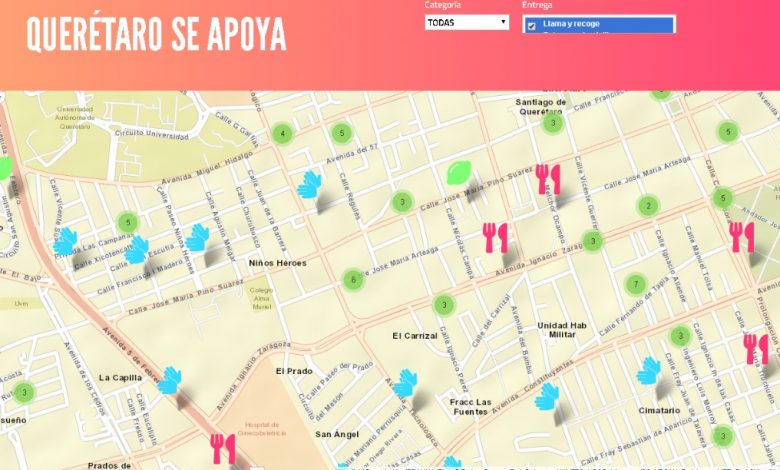Screen dimensions: 780x470
Task: Click restaurant marker on Calle Nicolás Campa
Action: [495, 237]
